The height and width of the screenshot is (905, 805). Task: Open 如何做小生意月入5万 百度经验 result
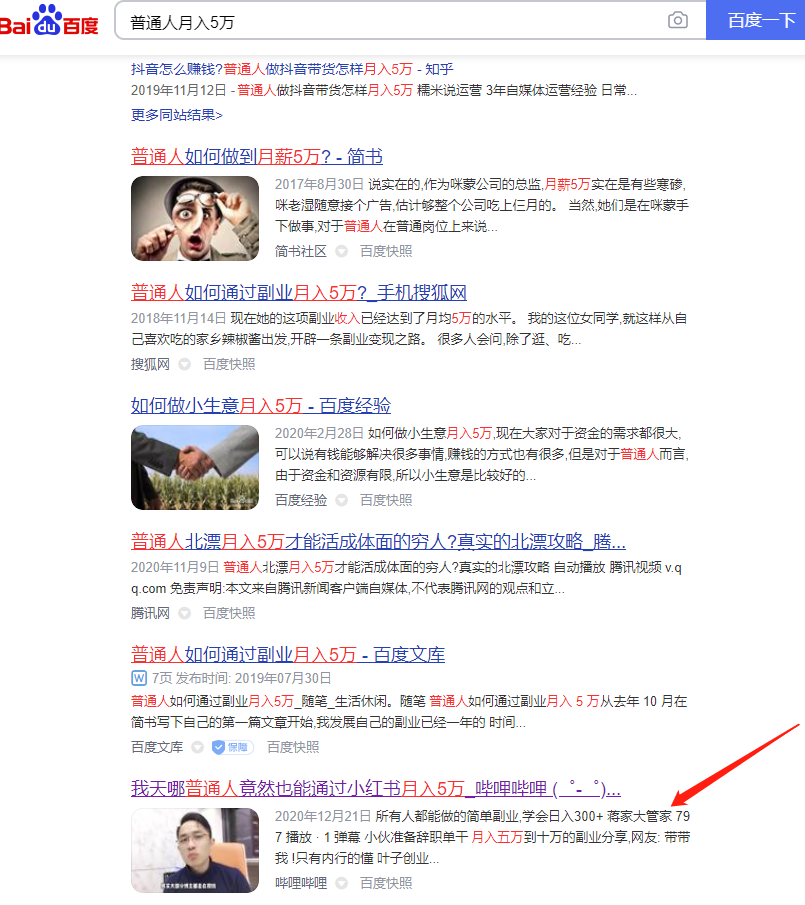click(x=261, y=405)
